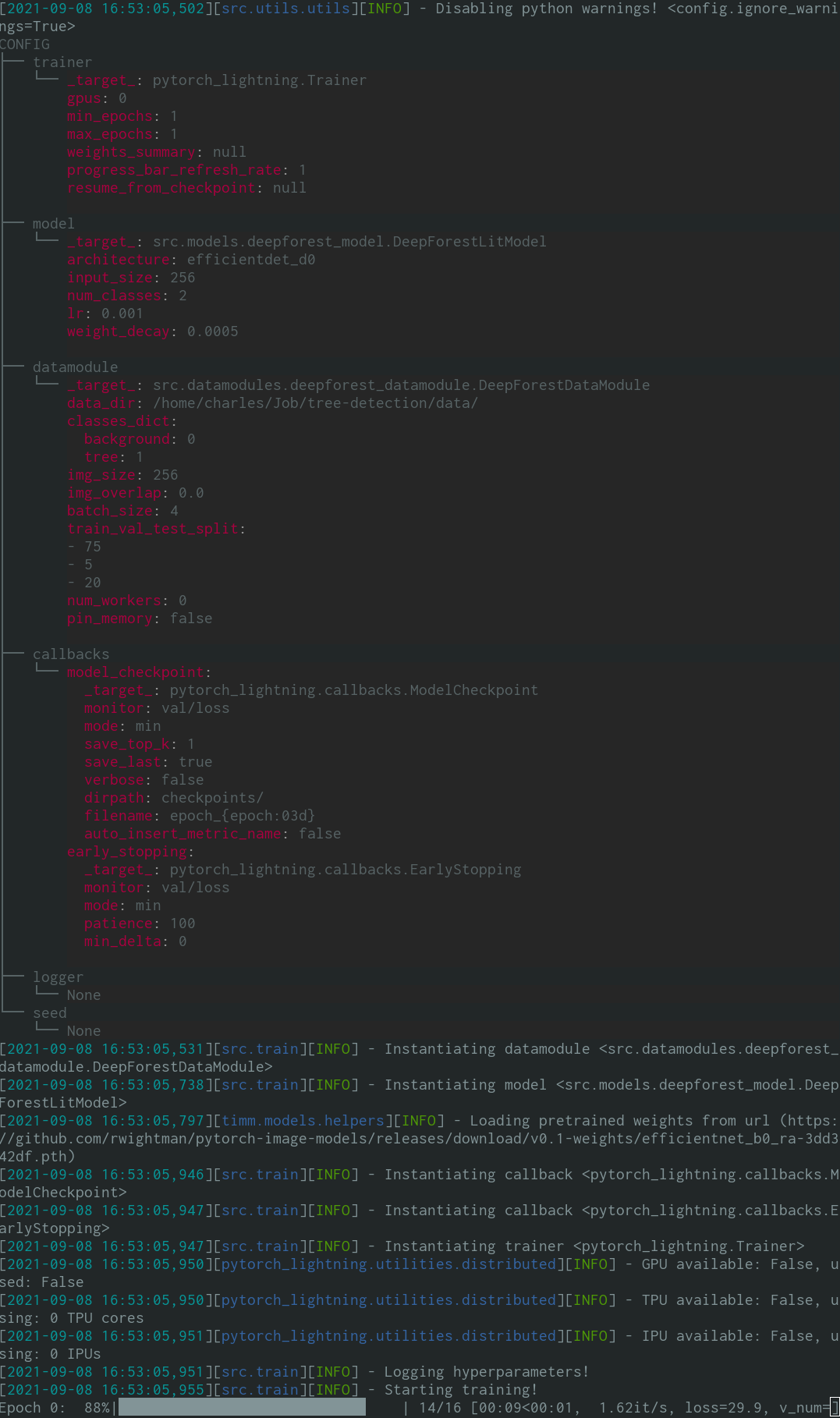Click the 'dirpath: checkpoints/' line
This screenshot has width=840, height=1418.
pyautogui.click(x=174, y=798)
